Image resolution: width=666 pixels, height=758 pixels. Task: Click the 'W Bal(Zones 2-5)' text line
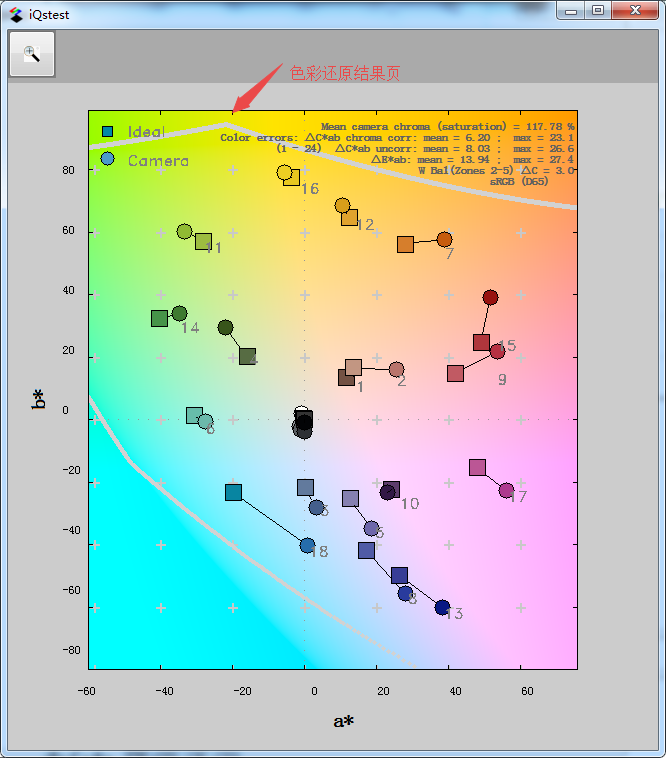pos(496,170)
